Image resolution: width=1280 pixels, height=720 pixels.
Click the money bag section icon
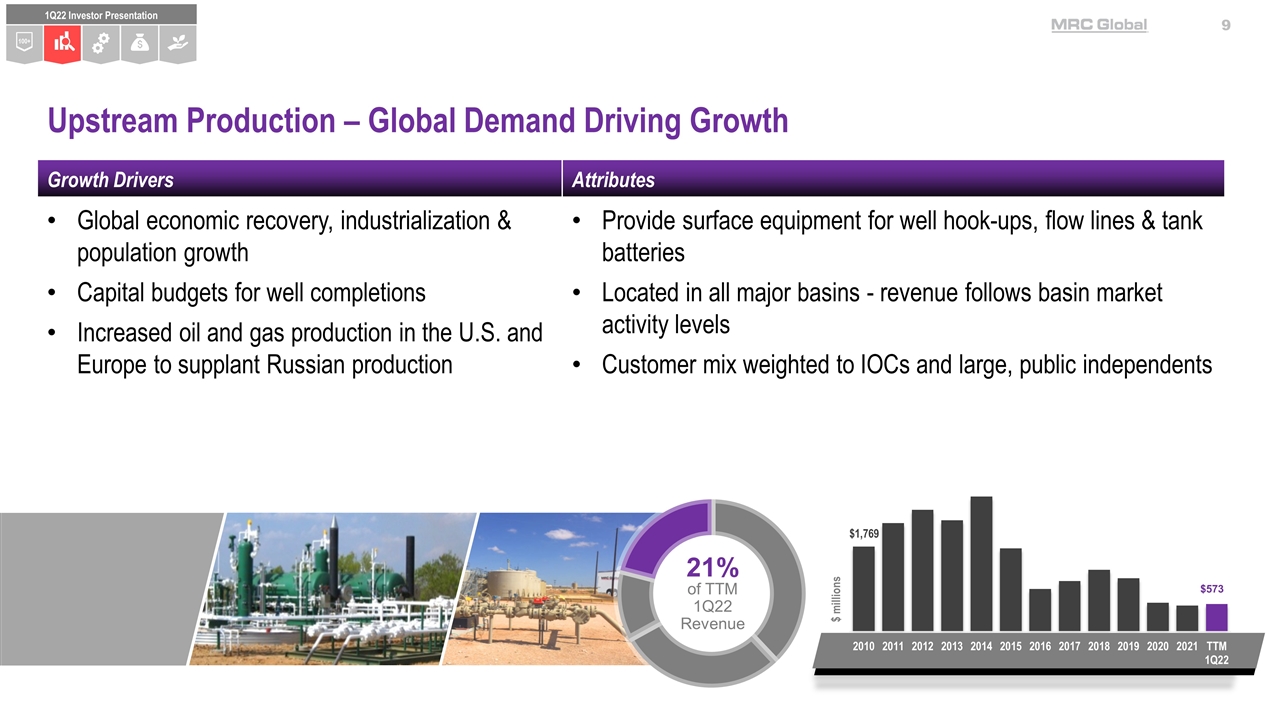[140, 44]
